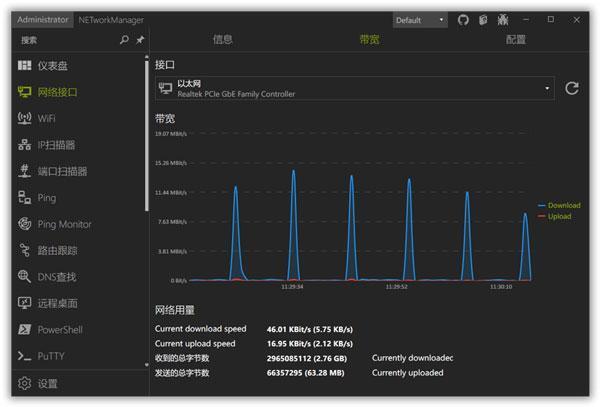Select the 网络接口 network interface icon
Image resolution: width=600 pixels, height=407 pixels.
click(x=24, y=92)
